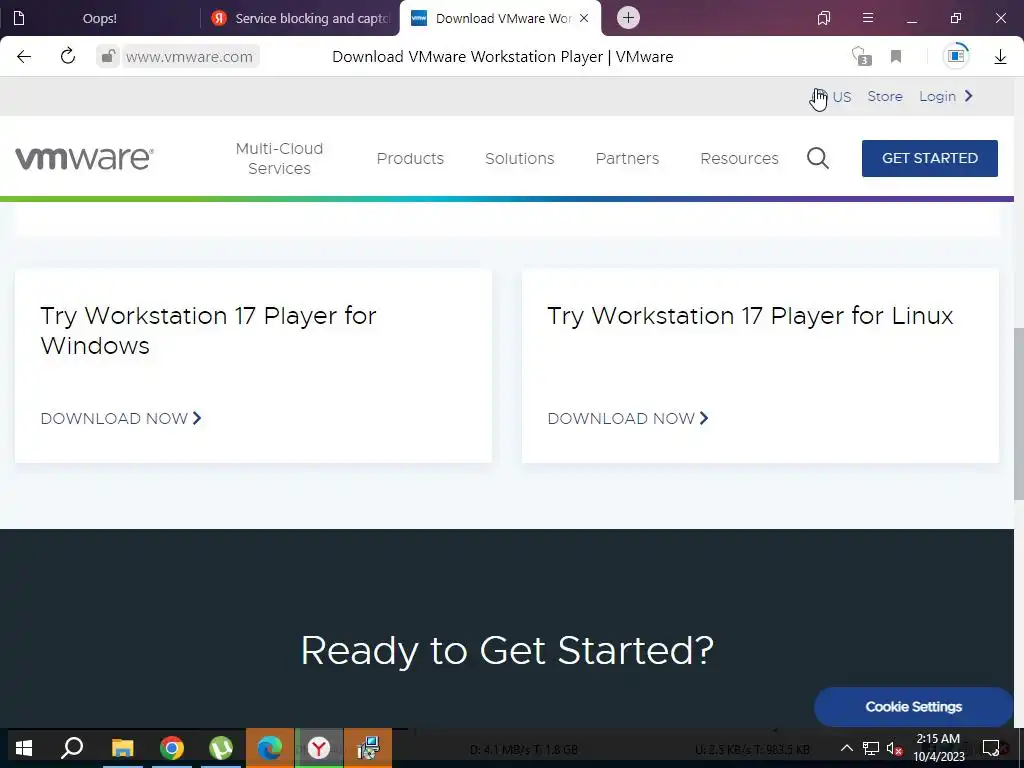Screen dimensions: 1024x768
Task: Click the muted volume tray icon
Action: (895, 748)
